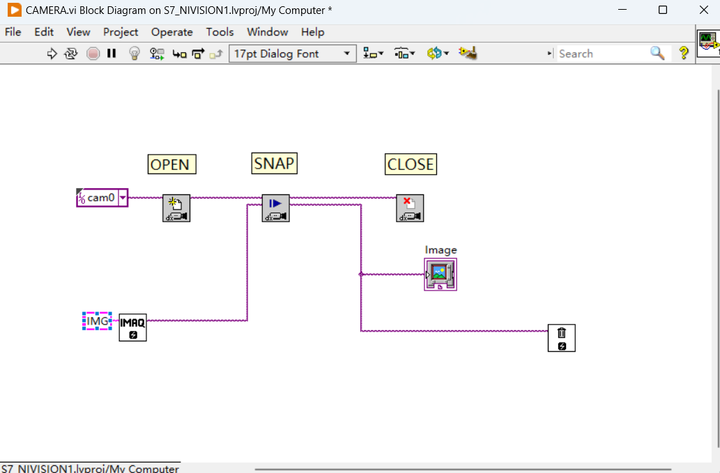The height and width of the screenshot is (473, 720).
Task: Open the Window menu
Action: [x=267, y=32]
